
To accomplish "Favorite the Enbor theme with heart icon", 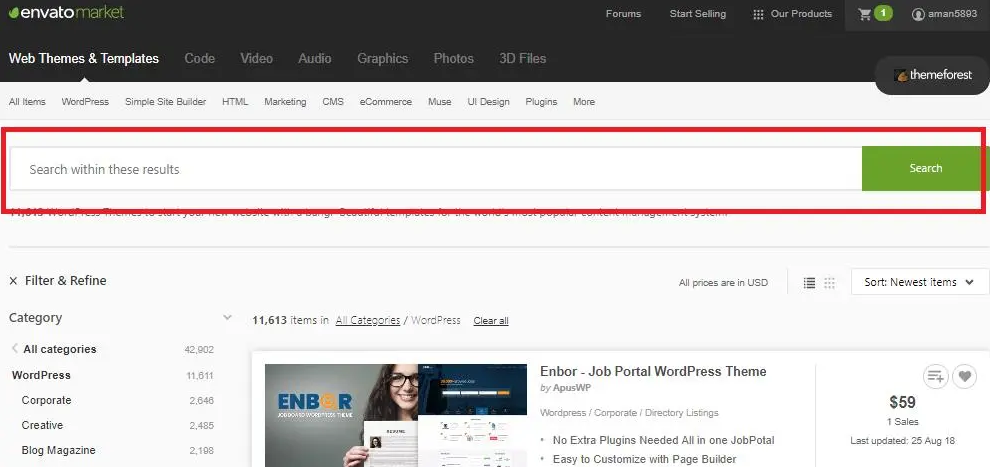I will tap(965, 377).
